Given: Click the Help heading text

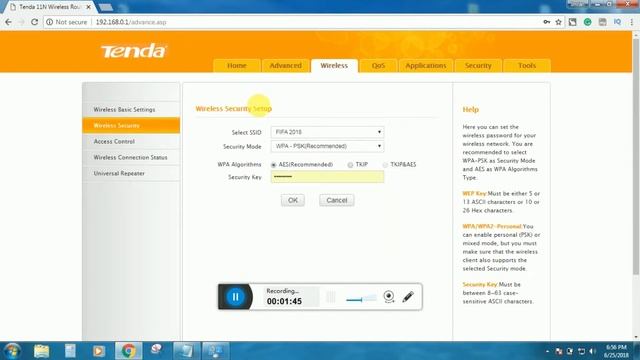Looking at the screenshot, I should [471, 109].
